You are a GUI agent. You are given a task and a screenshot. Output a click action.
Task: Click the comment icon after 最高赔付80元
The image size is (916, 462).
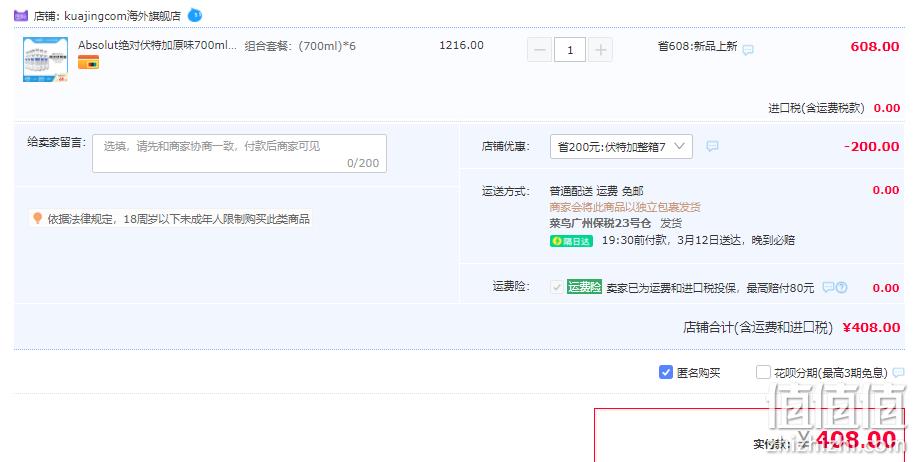pyautogui.click(x=828, y=287)
